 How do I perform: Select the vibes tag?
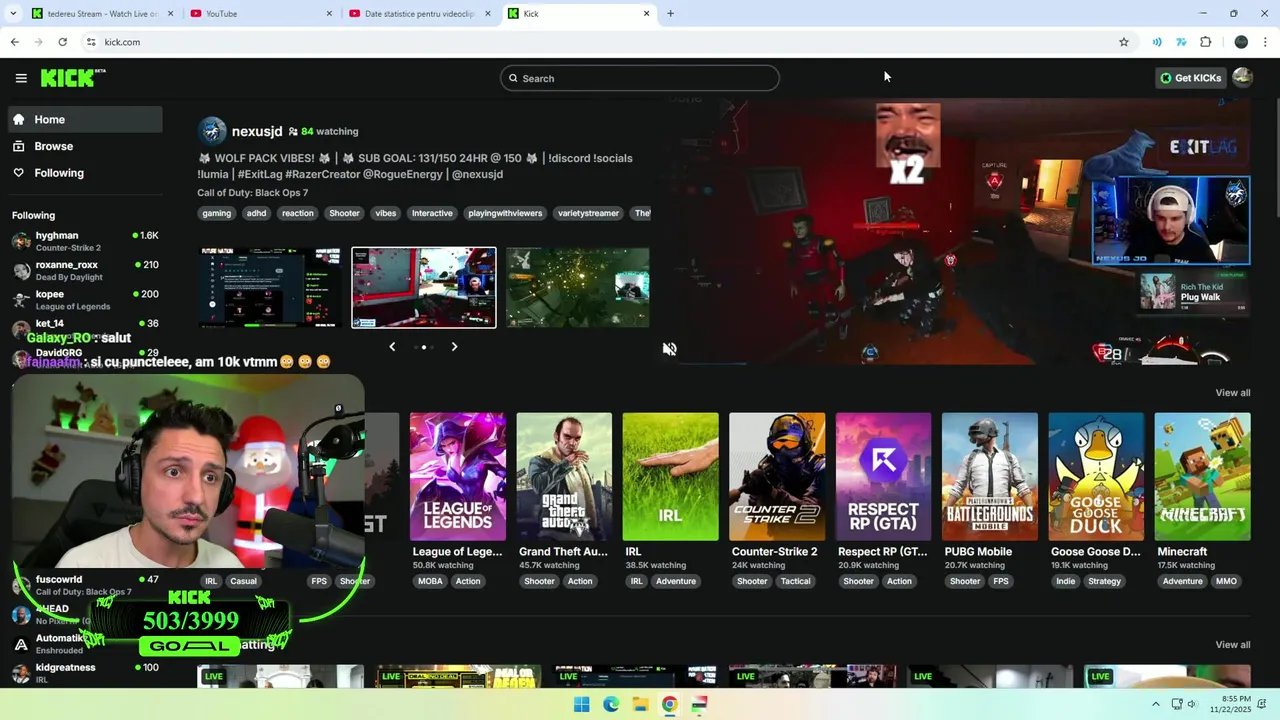[386, 213]
